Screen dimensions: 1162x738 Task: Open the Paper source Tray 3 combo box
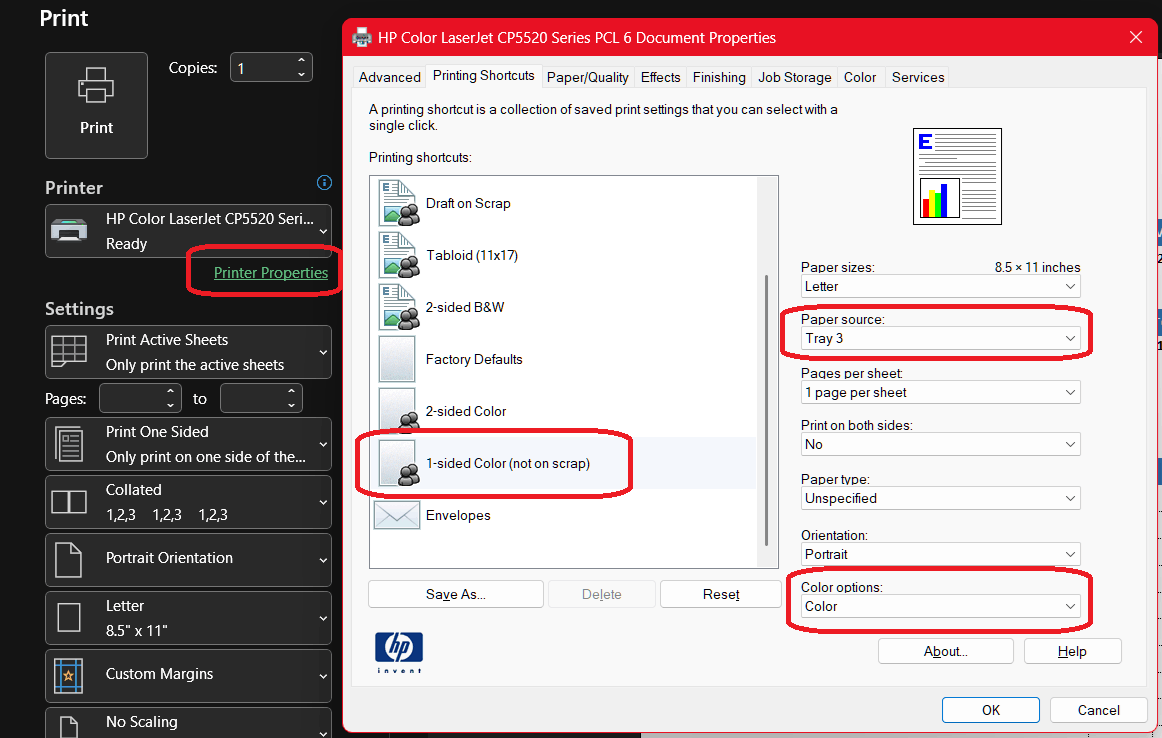(x=940, y=338)
